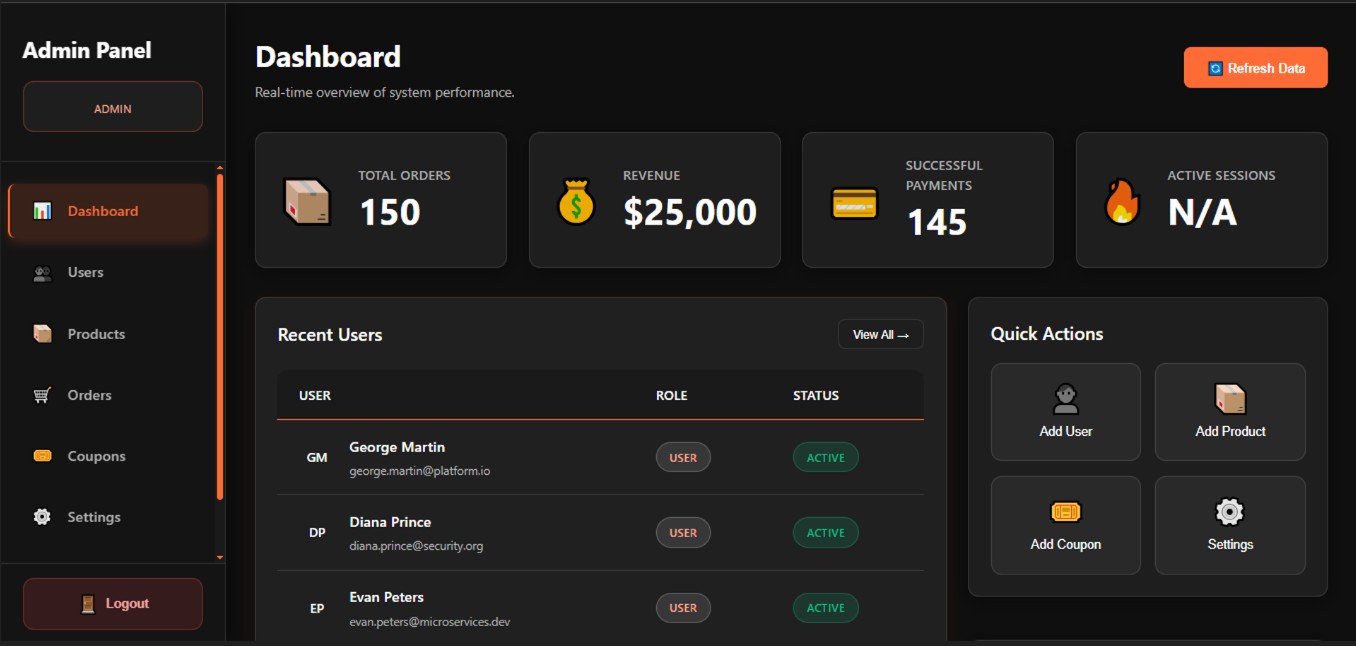Click the Settings gear icon in sidebar
The height and width of the screenshot is (646, 1356).
pyautogui.click(x=42, y=517)
